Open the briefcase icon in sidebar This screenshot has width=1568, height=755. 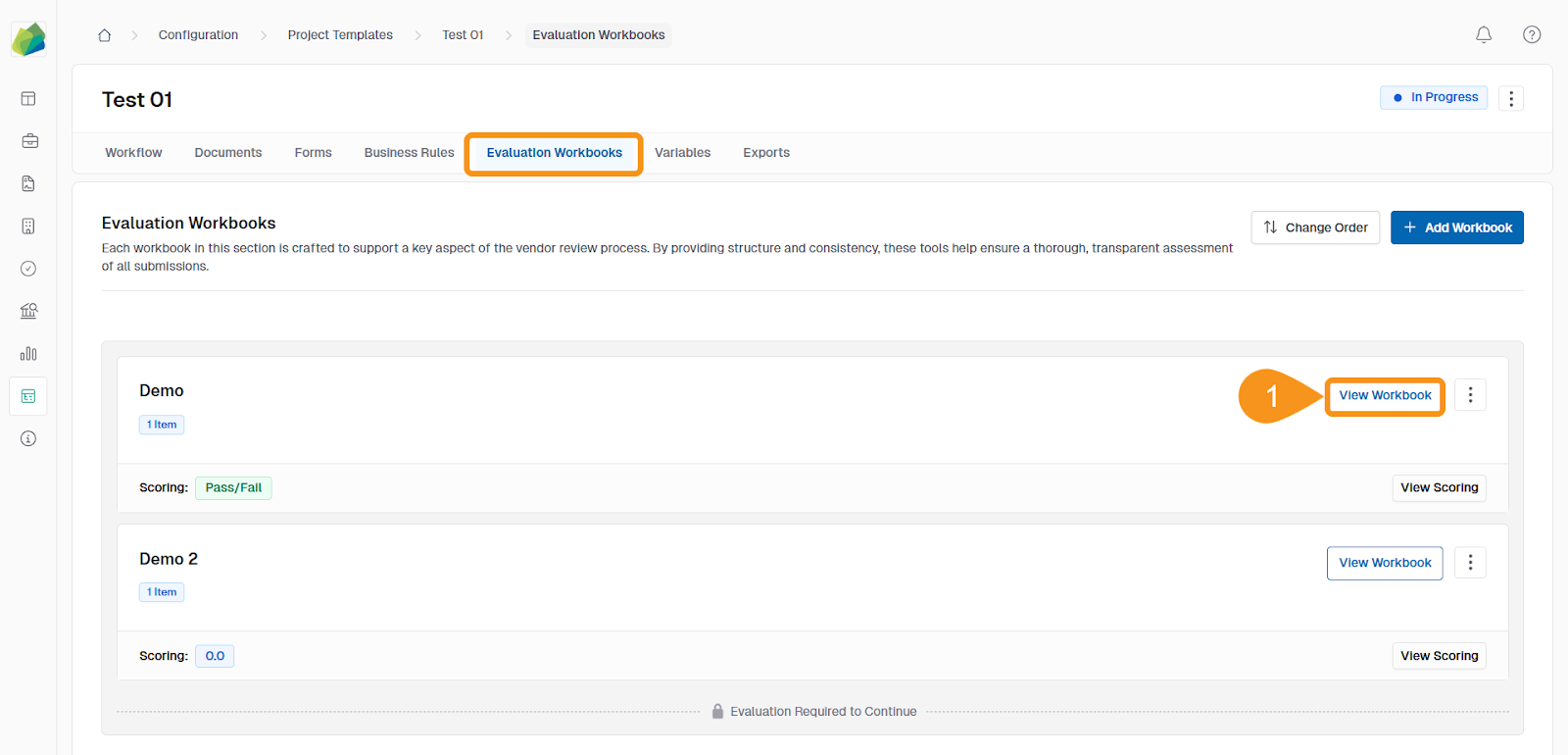coord(28,141)
